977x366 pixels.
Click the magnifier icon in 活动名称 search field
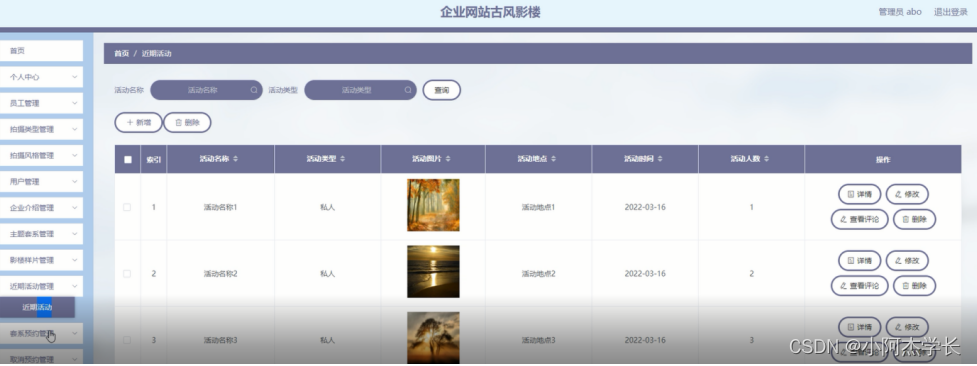[x=254, y=90]
